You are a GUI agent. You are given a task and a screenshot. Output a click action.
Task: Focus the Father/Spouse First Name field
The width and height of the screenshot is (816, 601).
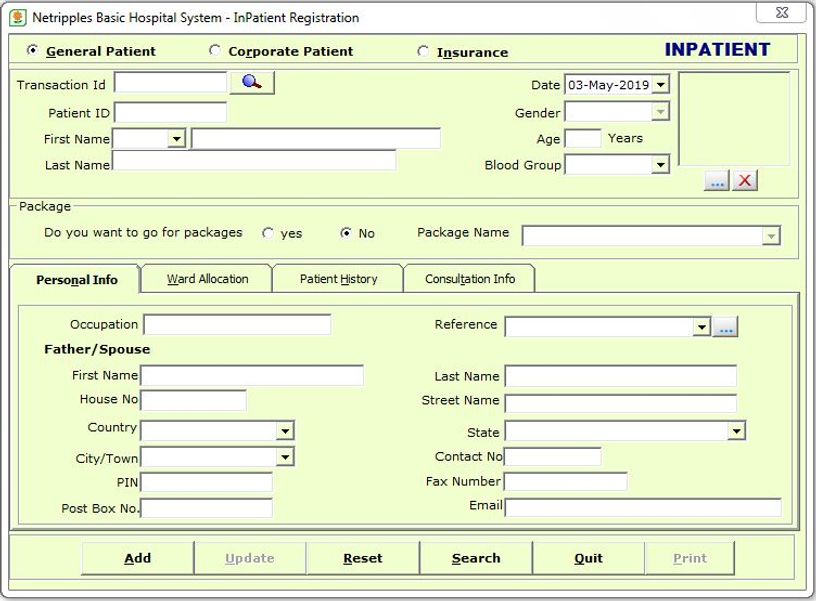click(x=252, y=376)
